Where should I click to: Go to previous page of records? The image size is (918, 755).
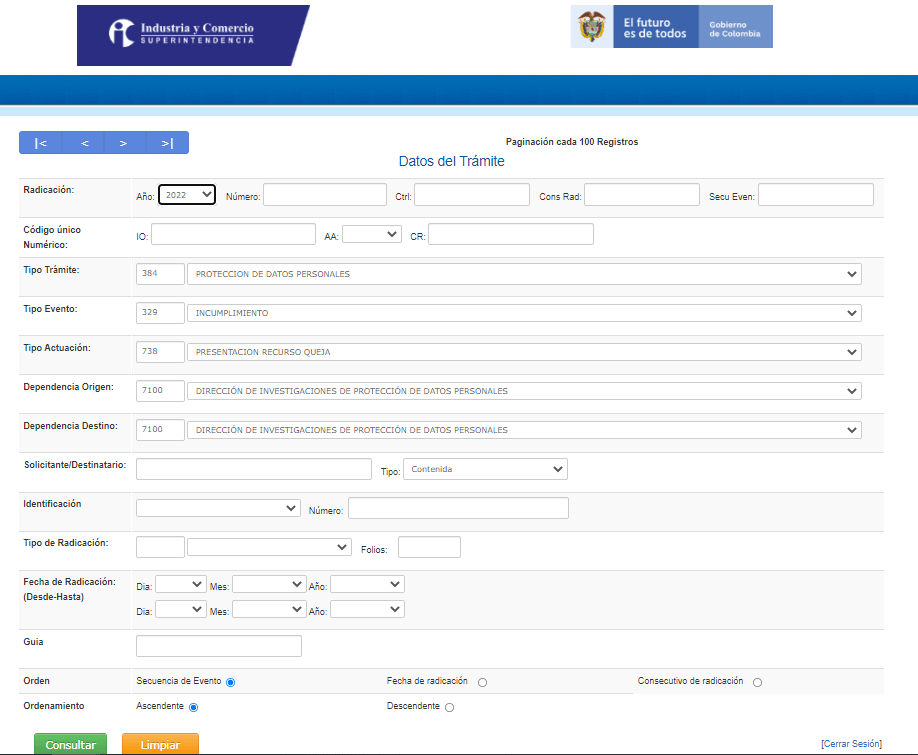(85, 143)
